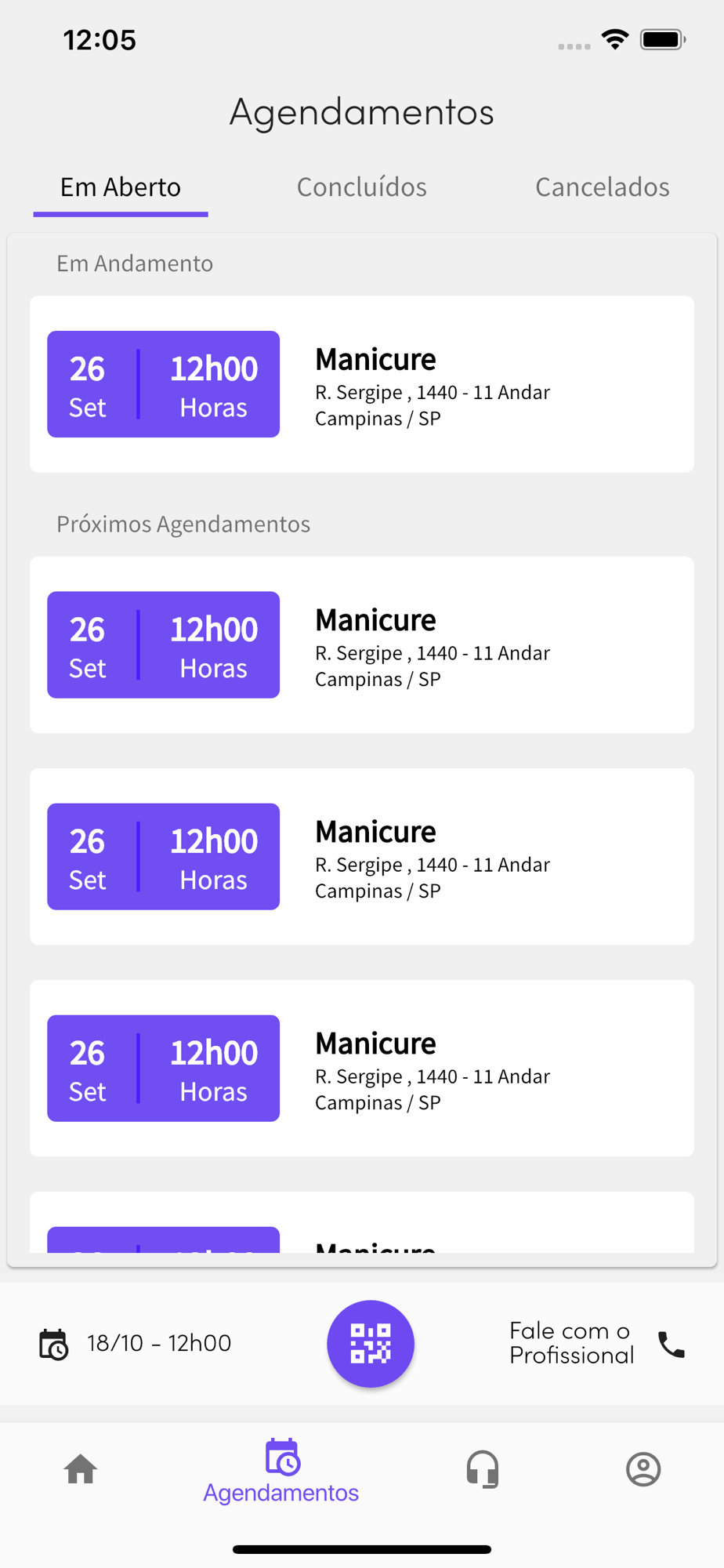Open the first Manicure card under Próximos Agendamentos
Viewport: 724px width, 1568px height.
point(362,644)
